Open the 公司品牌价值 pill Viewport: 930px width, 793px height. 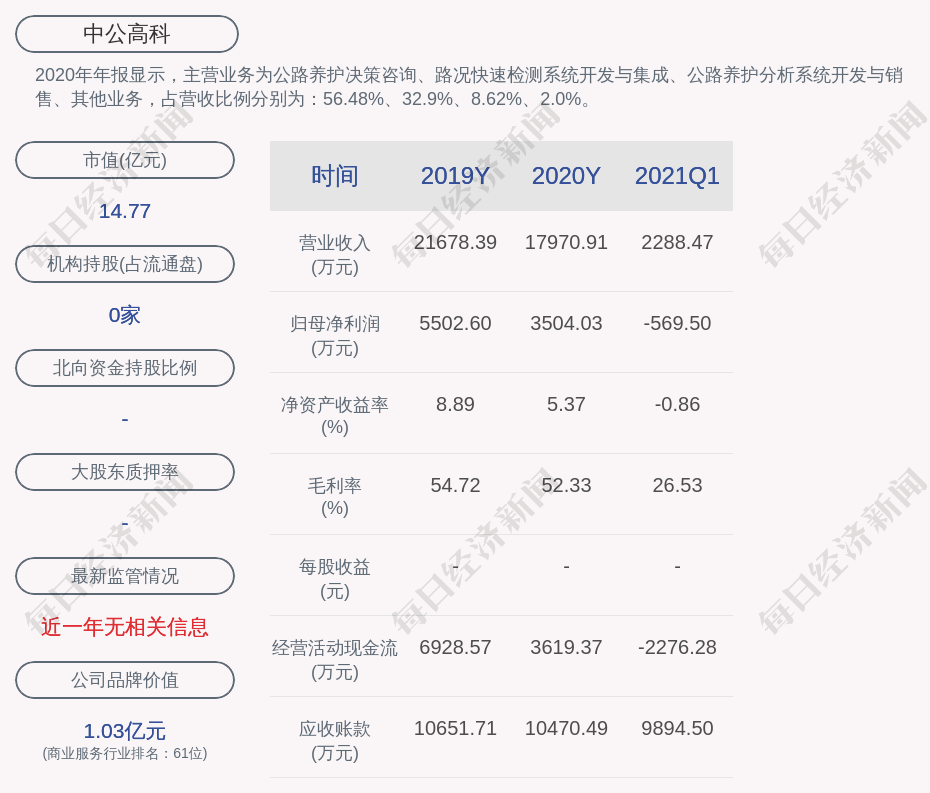pyautogui.click(x=125, y=680)
